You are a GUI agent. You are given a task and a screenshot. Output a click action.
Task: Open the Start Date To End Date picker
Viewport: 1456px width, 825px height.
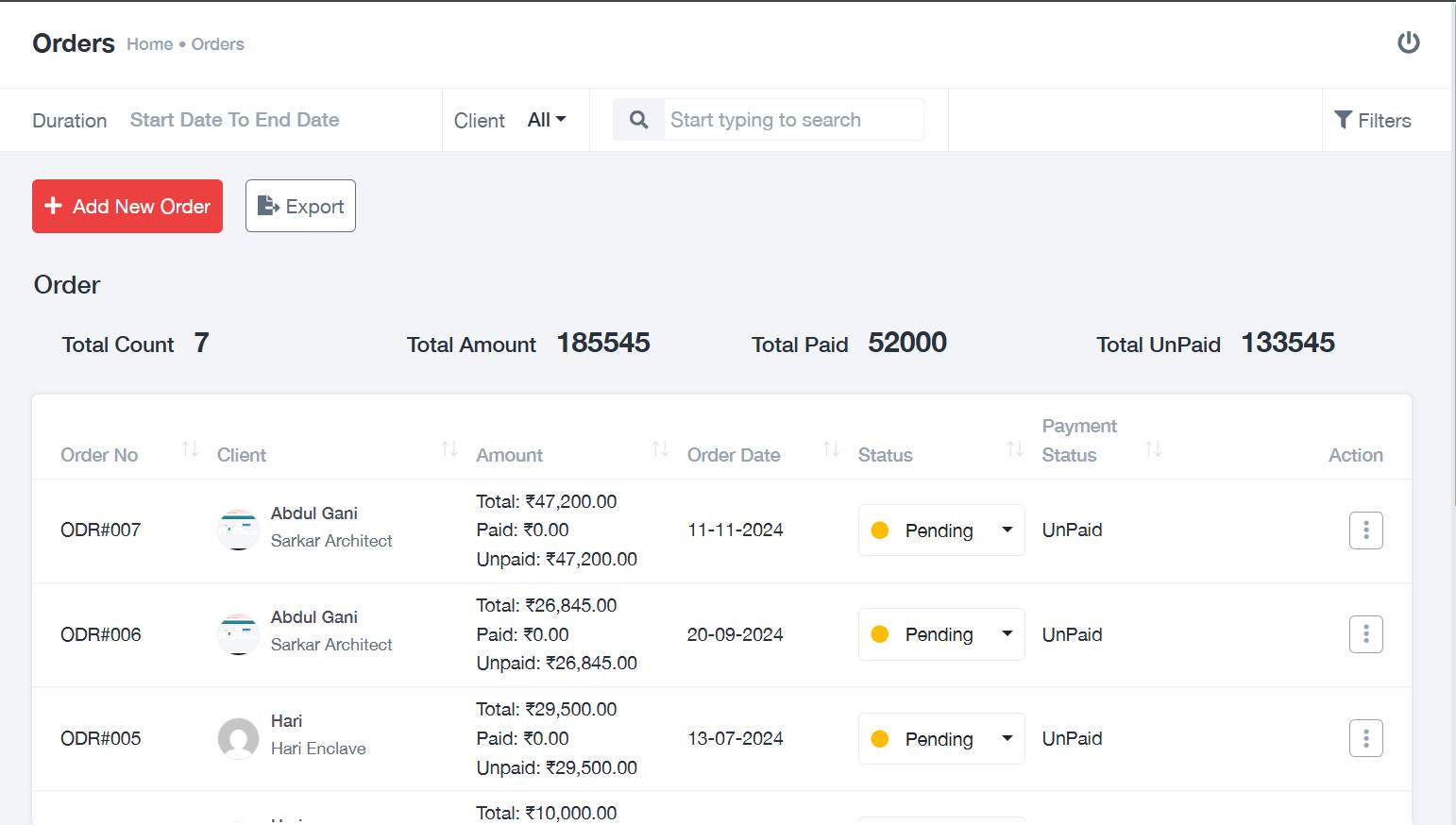click(x=234, y=120)
